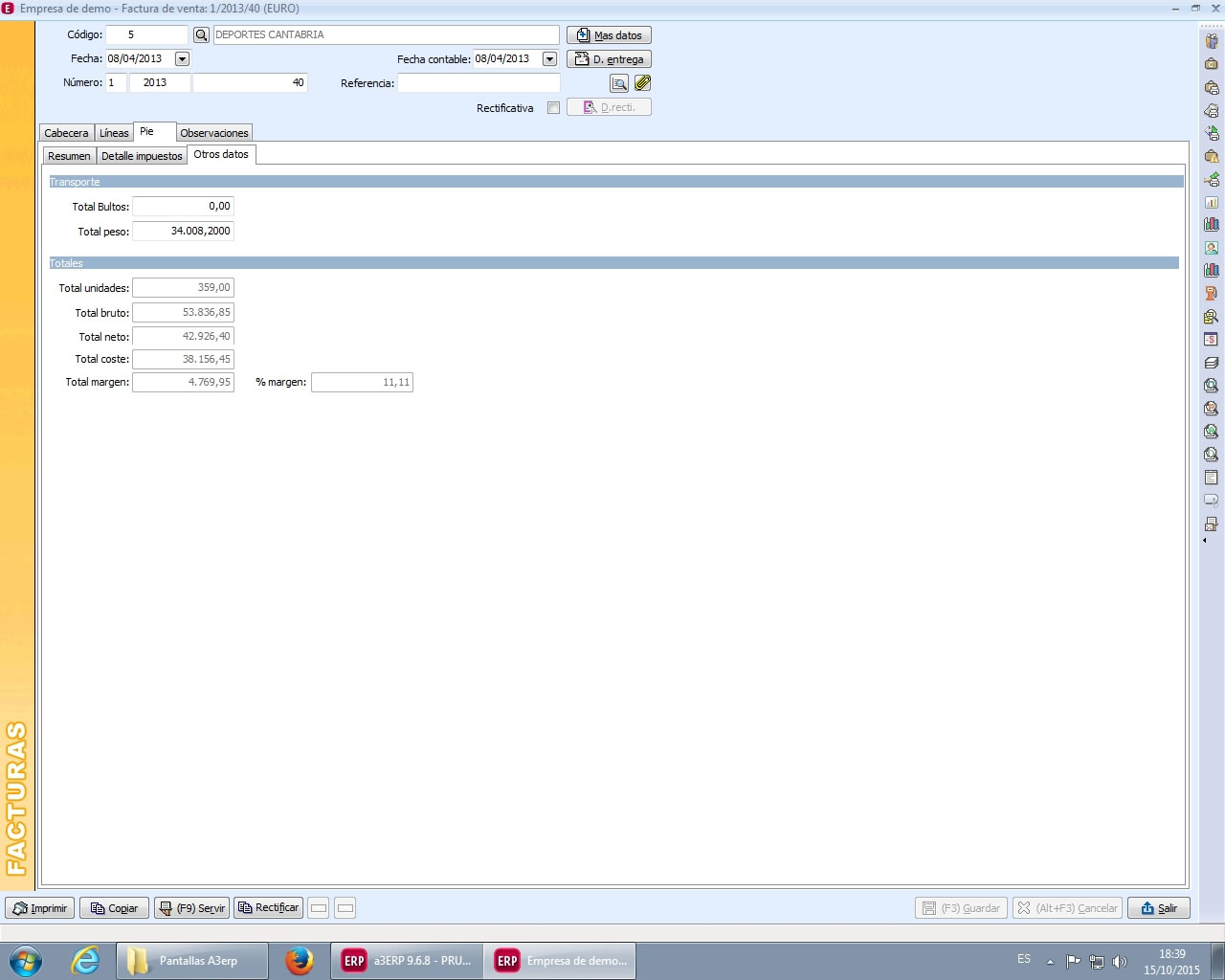Click the plain briefcase sidebar icon
Screen dimensions: 1225x980
1211,63
